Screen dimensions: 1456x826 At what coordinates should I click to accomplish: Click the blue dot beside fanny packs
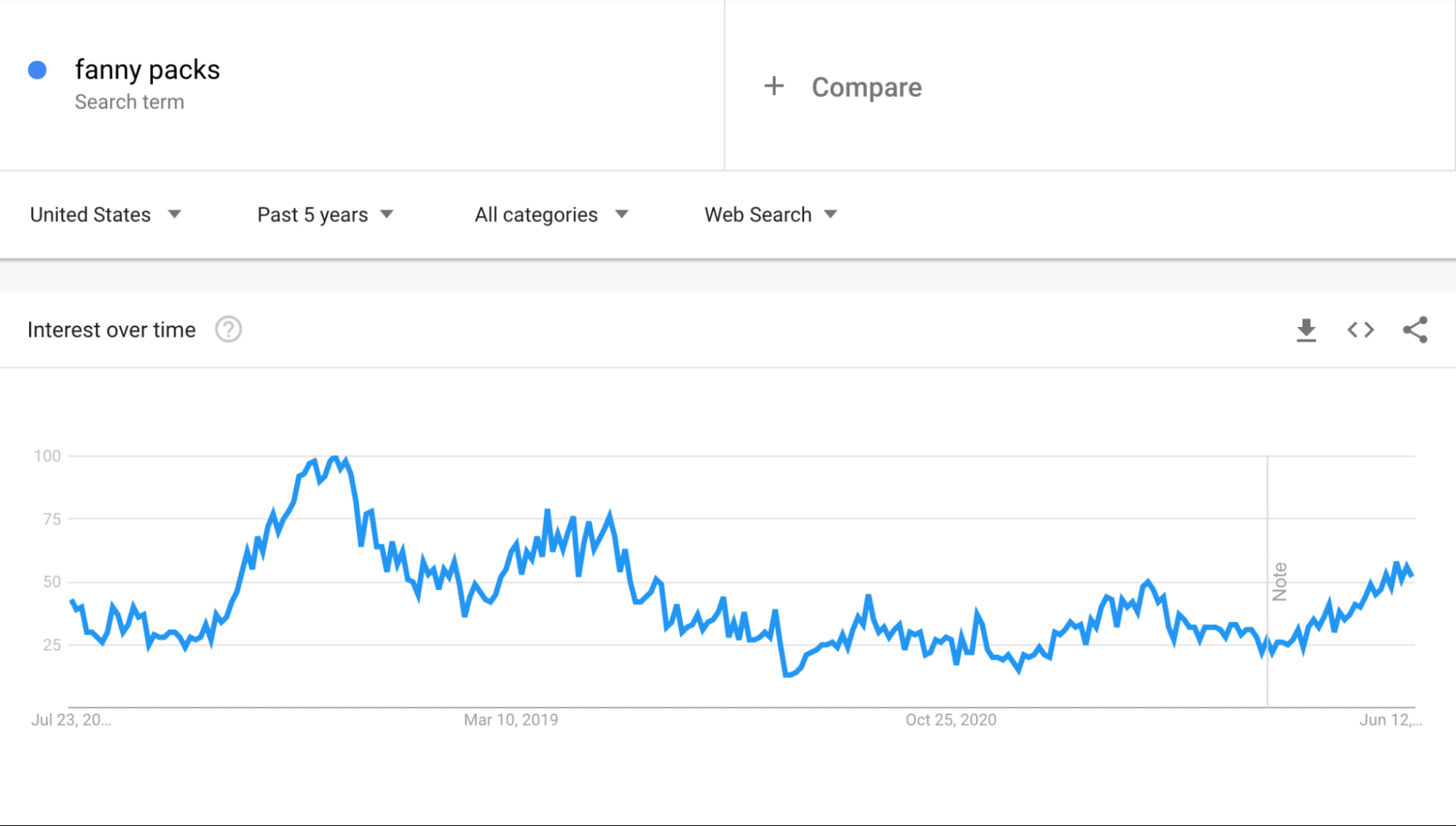[x=37, y=70]
